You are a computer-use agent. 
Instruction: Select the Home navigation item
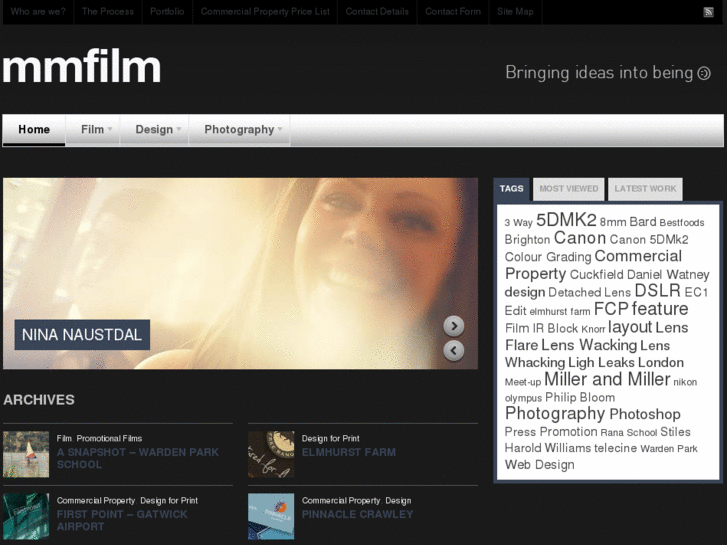coord(34,129)
